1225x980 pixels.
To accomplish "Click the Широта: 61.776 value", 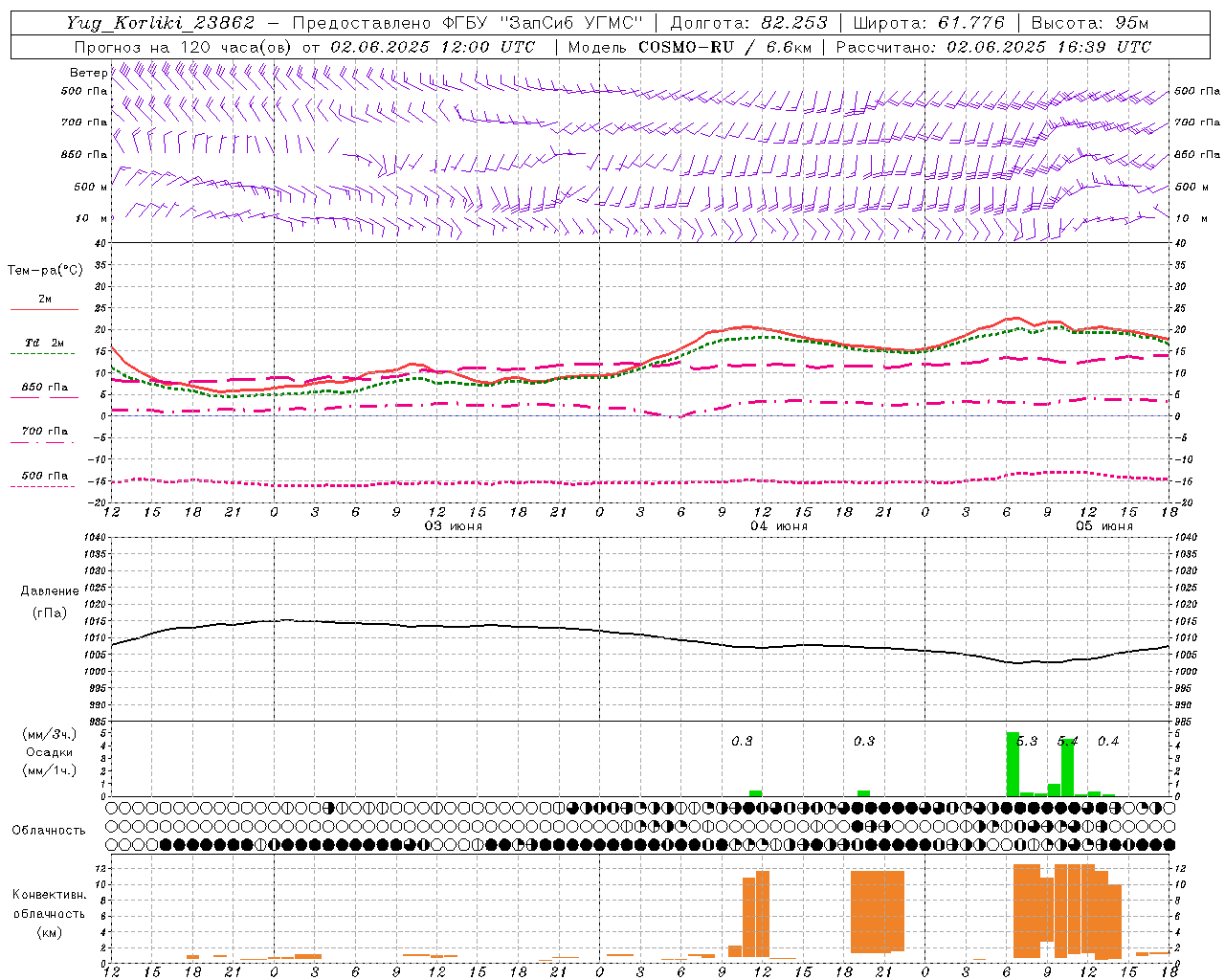I will click(928, 23).
